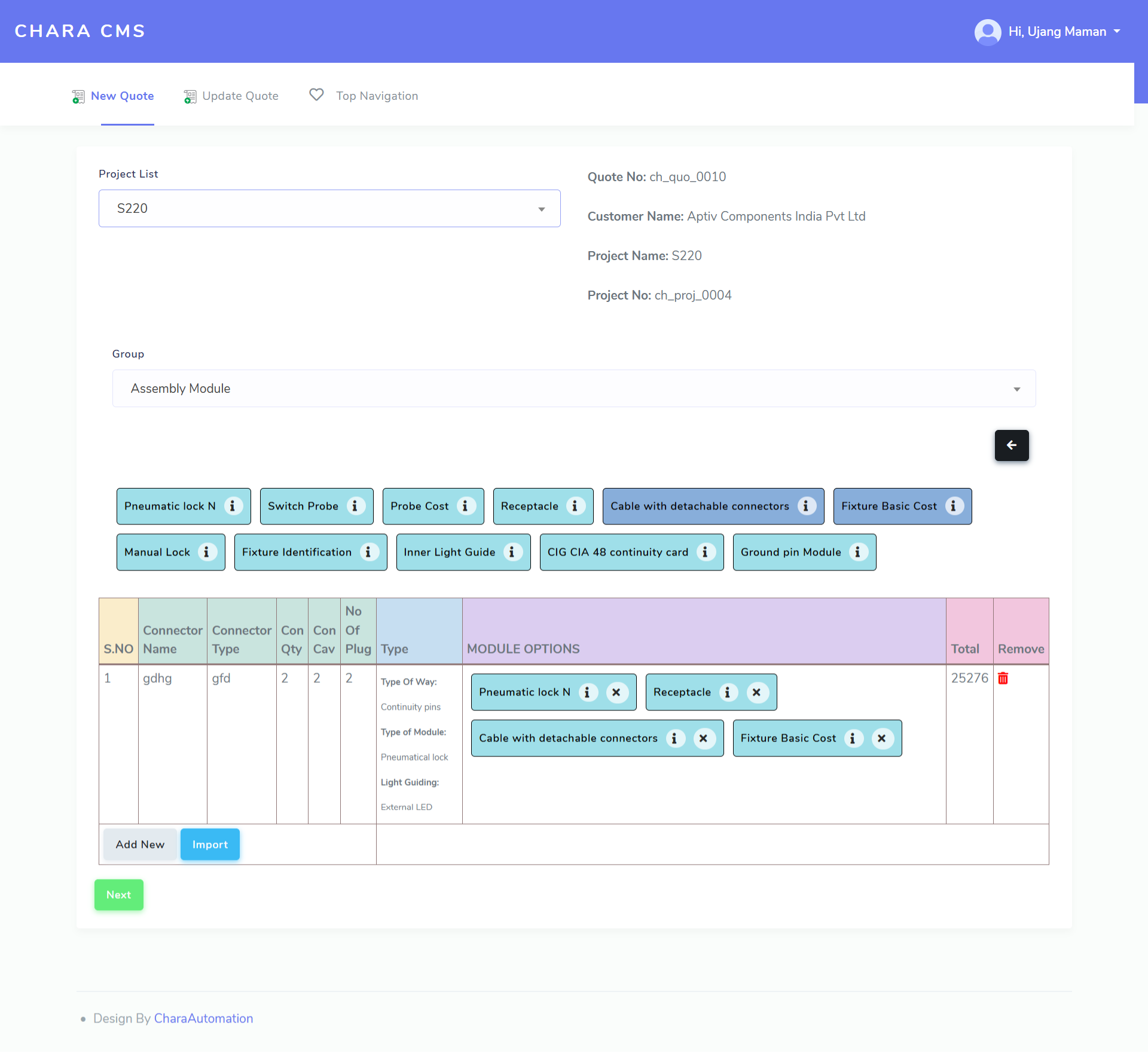Click the red trash remove icon

tap(1003, 678)
